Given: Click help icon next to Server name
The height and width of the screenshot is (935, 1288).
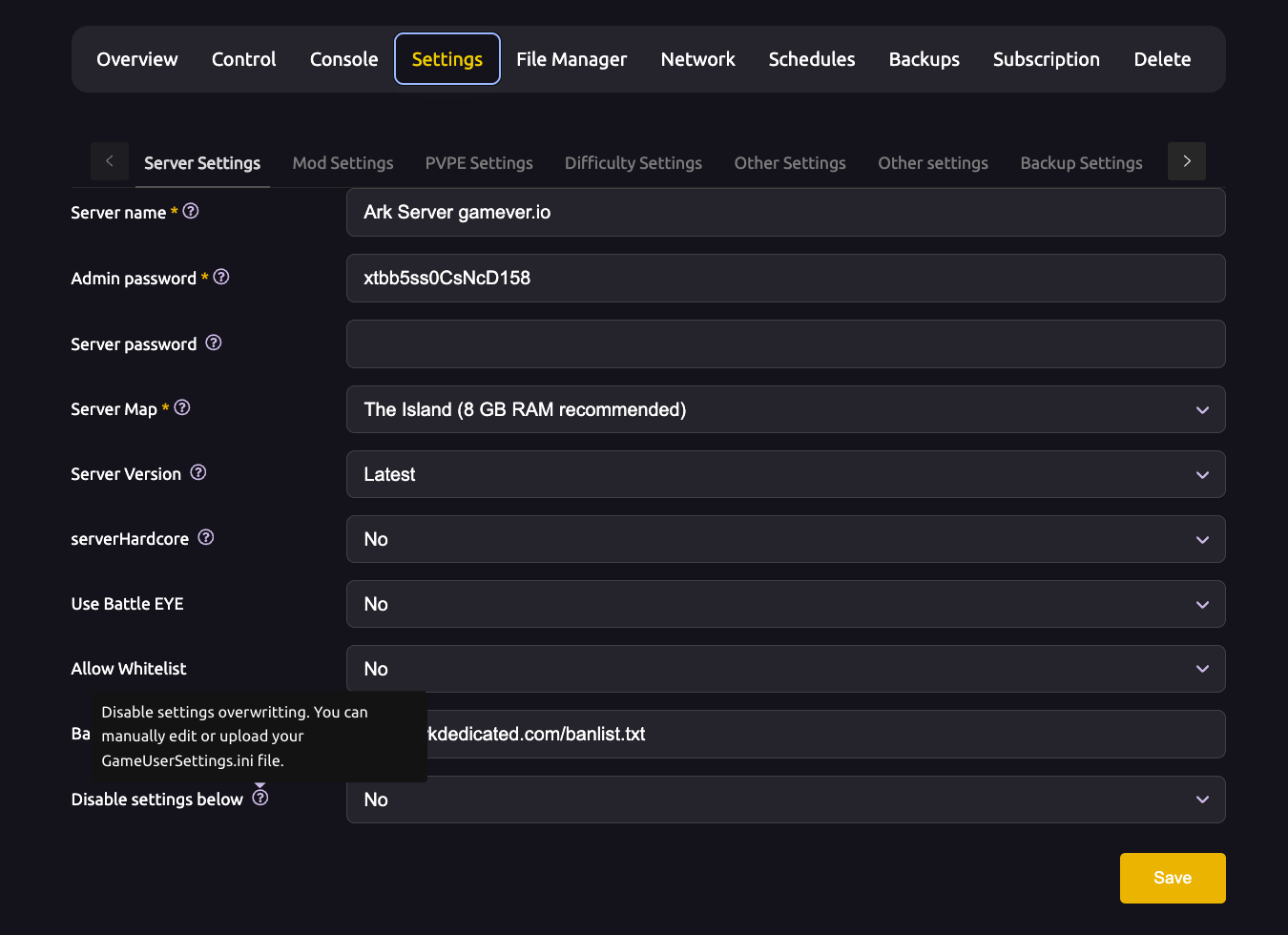Looking at the screenshot, I should pyautogui.click(x=191, y=211).
